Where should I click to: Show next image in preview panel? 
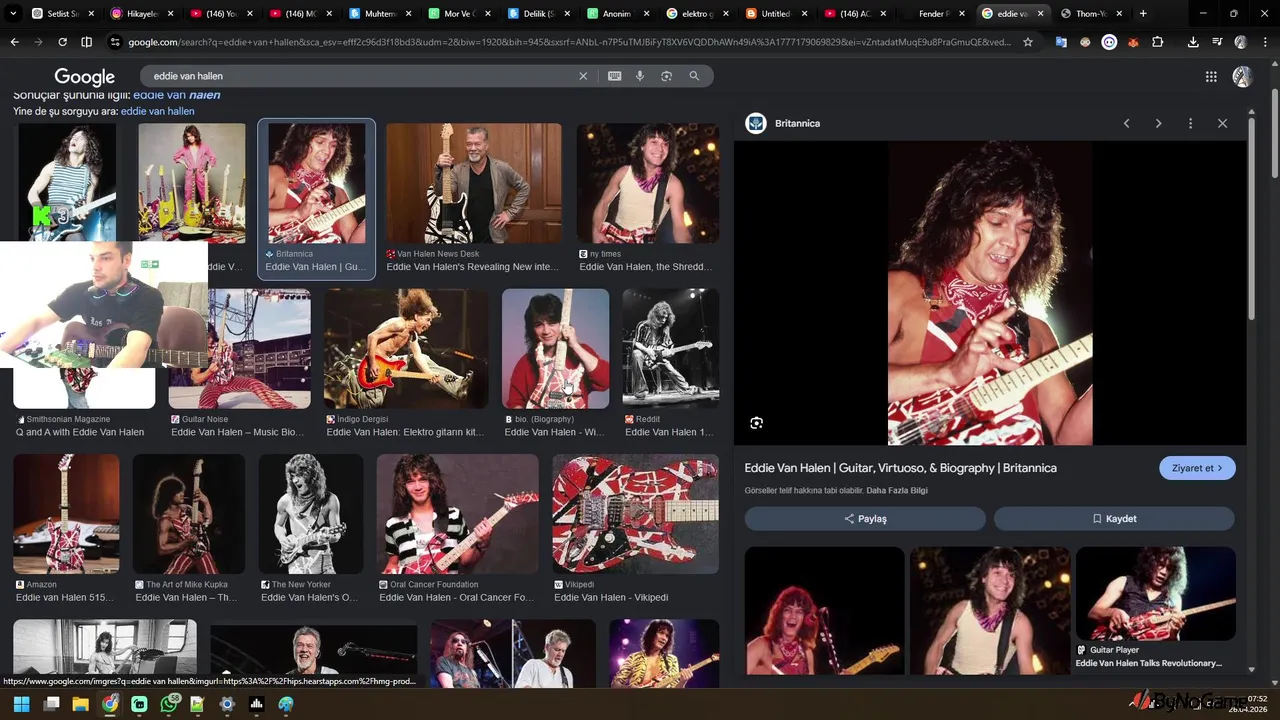pos(1158,123)
